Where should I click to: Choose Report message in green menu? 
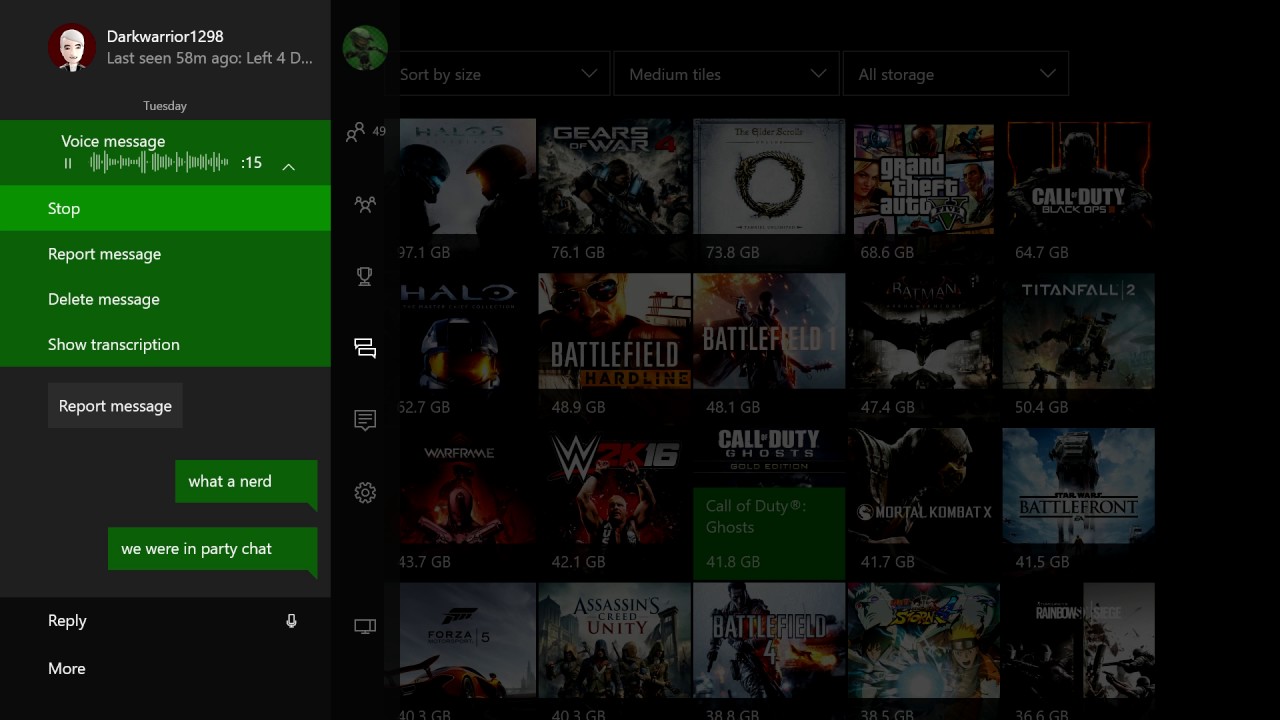(x=165, y=254)
